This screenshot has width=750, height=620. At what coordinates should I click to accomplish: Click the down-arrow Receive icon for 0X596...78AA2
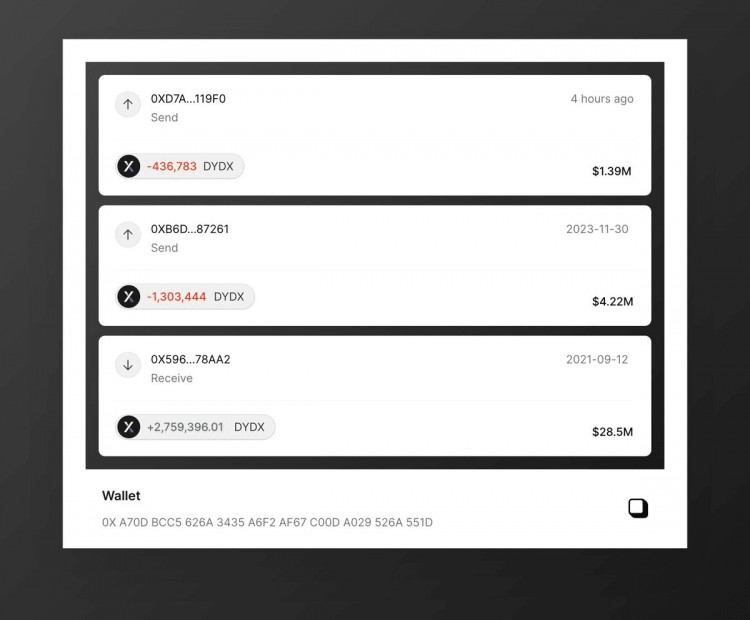[128, 365]
